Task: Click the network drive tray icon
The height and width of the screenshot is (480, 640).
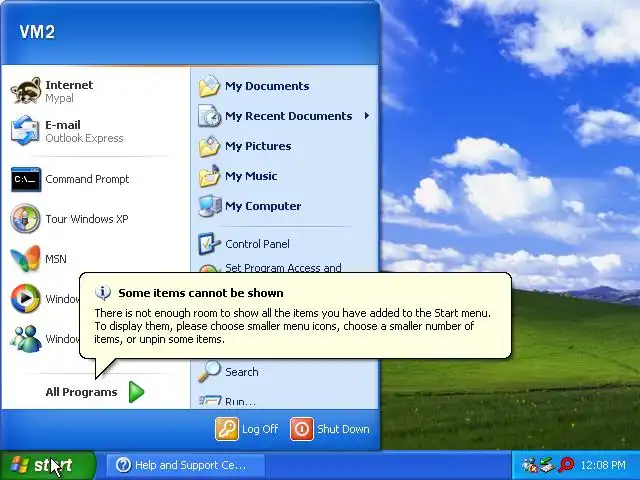Action: [x=547, y=465]
